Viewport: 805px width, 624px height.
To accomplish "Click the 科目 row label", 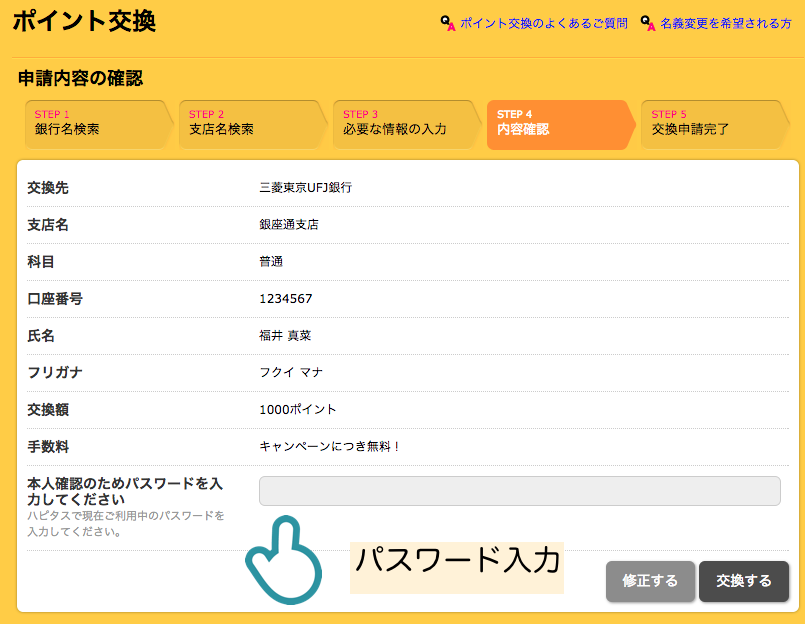I will pyautogui.click(x=41, y=261).
